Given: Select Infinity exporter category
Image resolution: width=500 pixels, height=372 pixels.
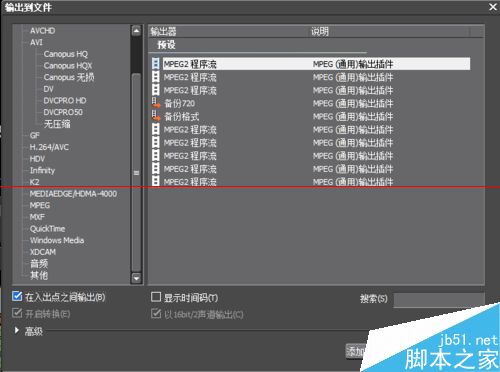Looking at the screenshot, I should [x=42, y=170].
